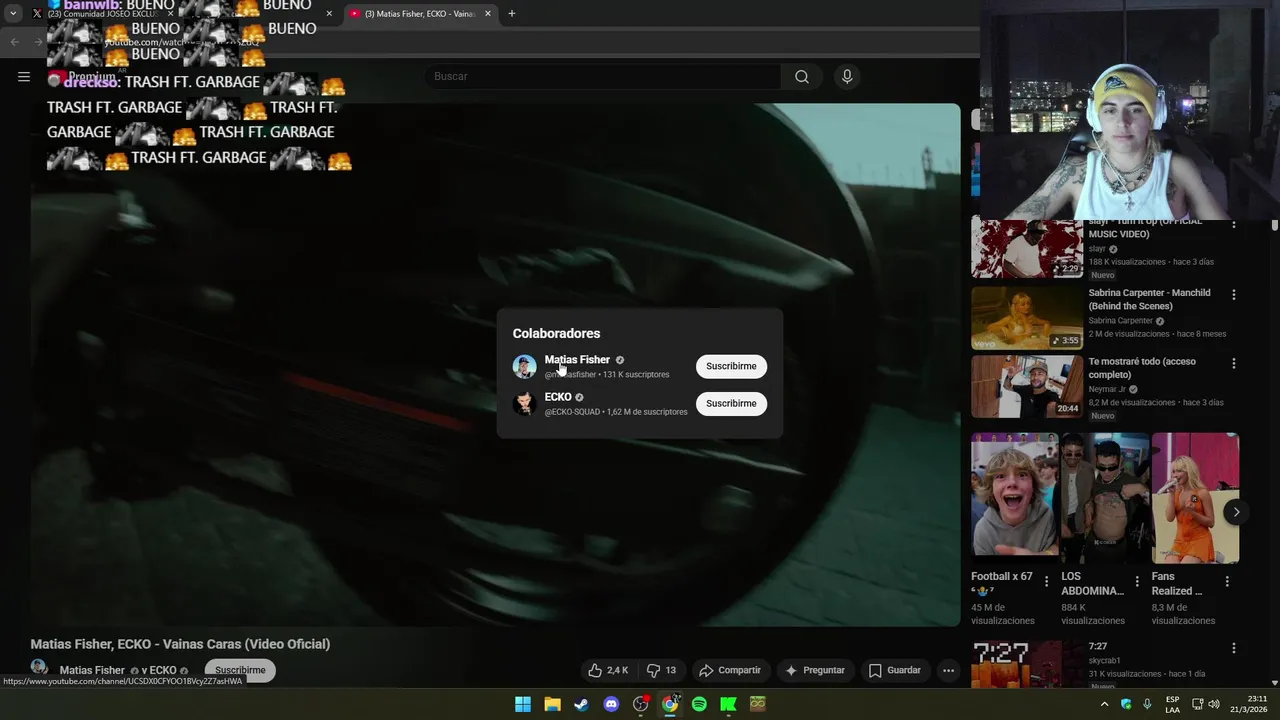The width and height of the screenshot is (1280, 720).
Task: Go back with the browser back arrow
Action: click(14, 42)
